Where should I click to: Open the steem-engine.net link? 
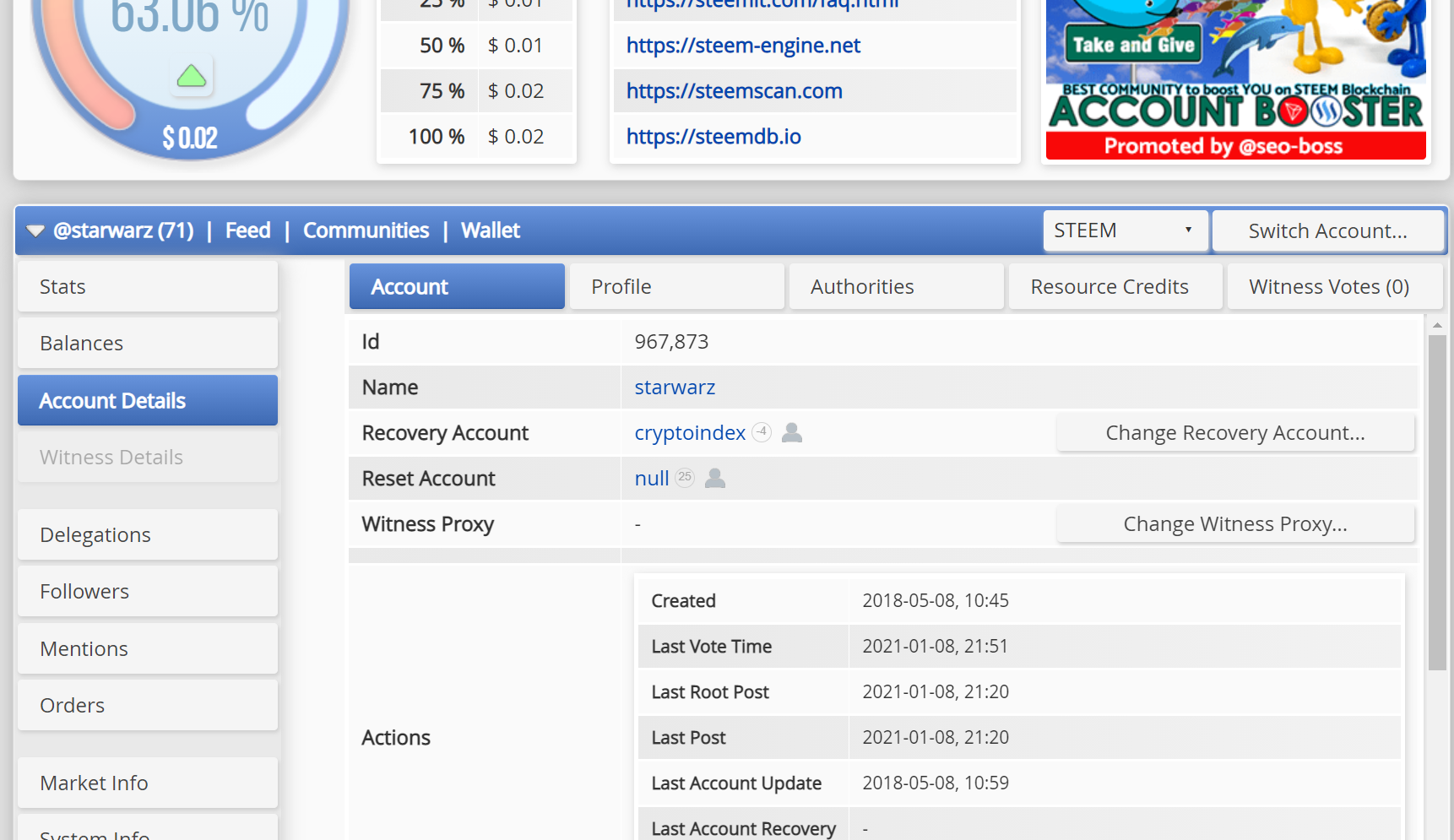pyautogui.click(x=743, y=46)
